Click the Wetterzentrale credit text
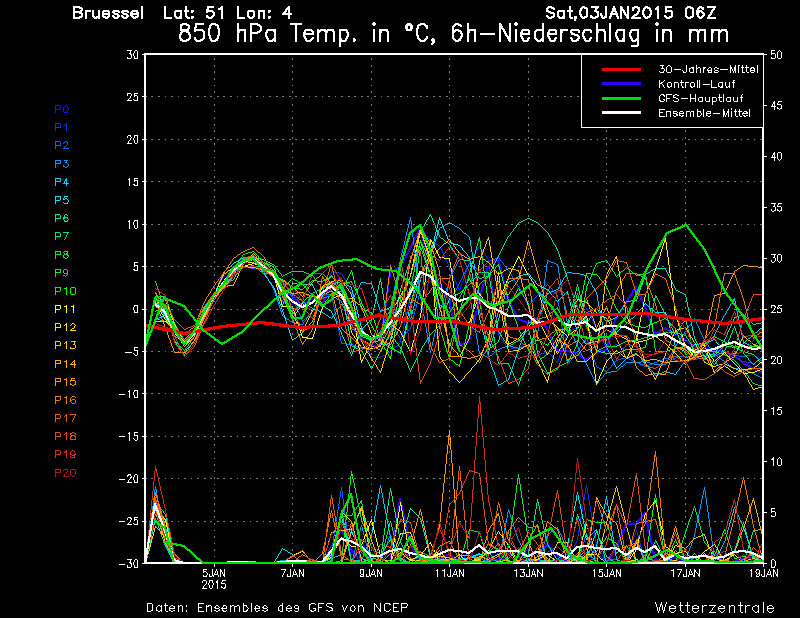 pos(715,608)
